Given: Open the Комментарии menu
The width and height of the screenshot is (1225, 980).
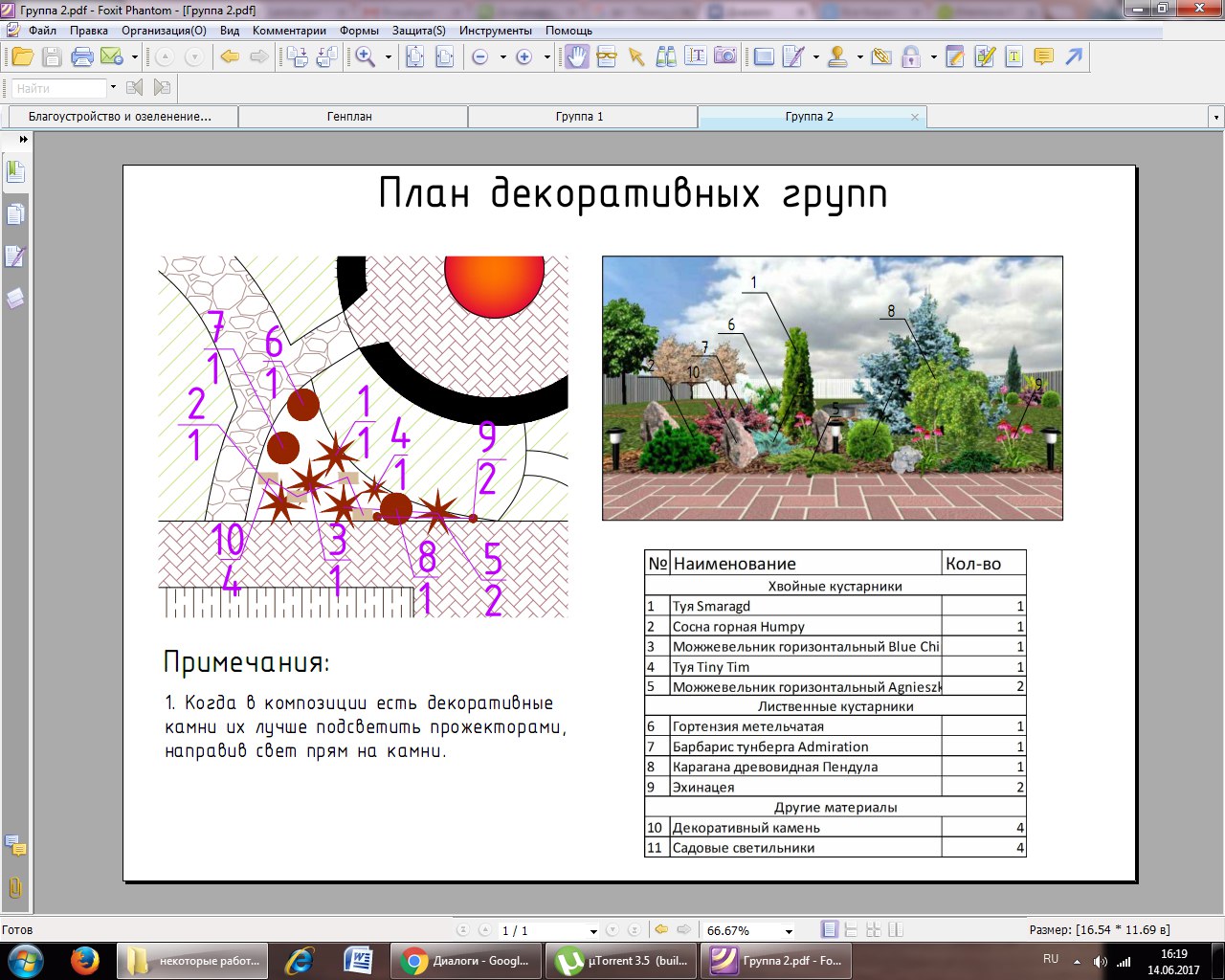Looking at the screenshot, I should tap(289, 31).
